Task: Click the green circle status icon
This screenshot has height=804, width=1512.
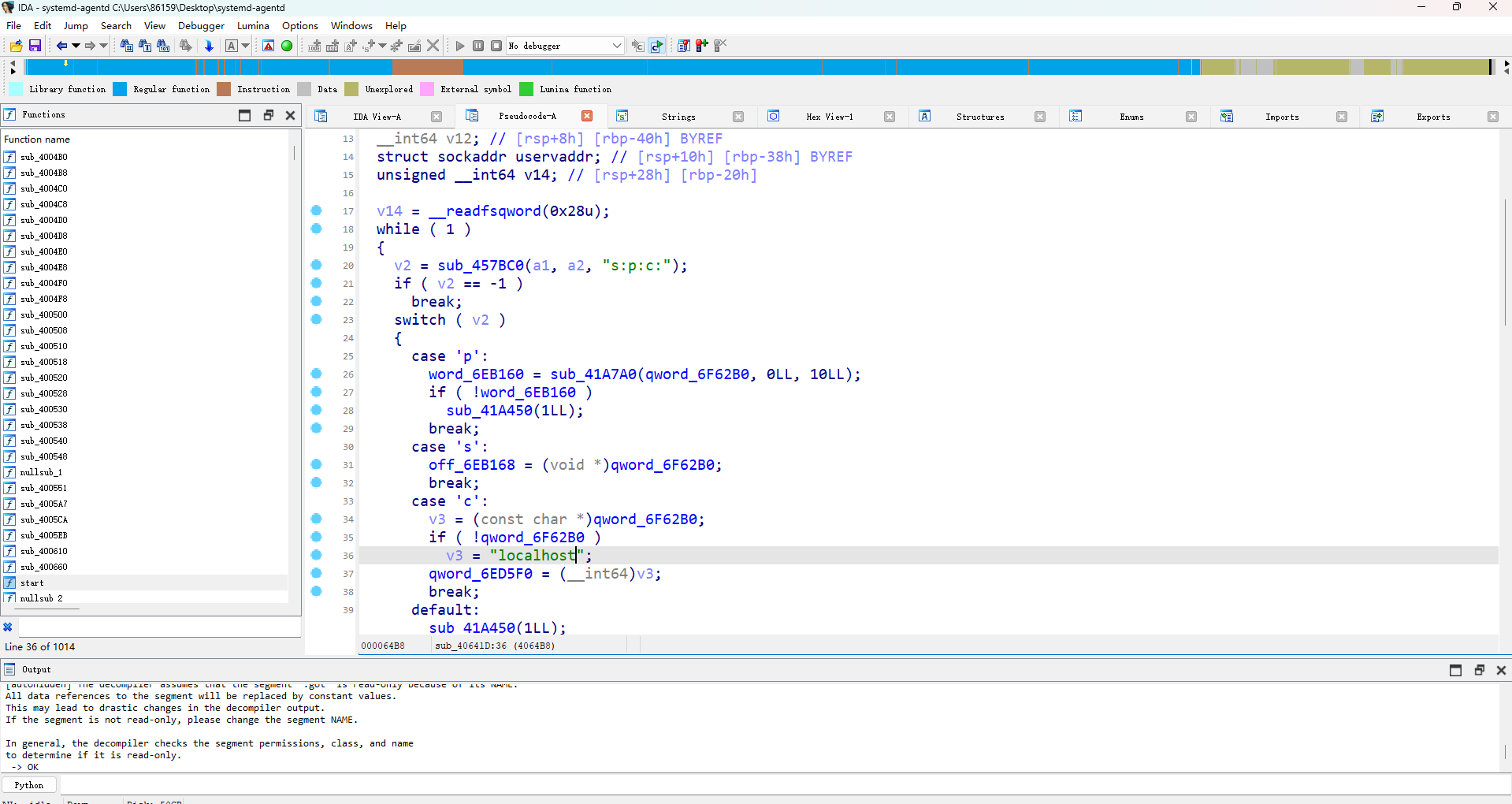Action: (x=287, y=46)
